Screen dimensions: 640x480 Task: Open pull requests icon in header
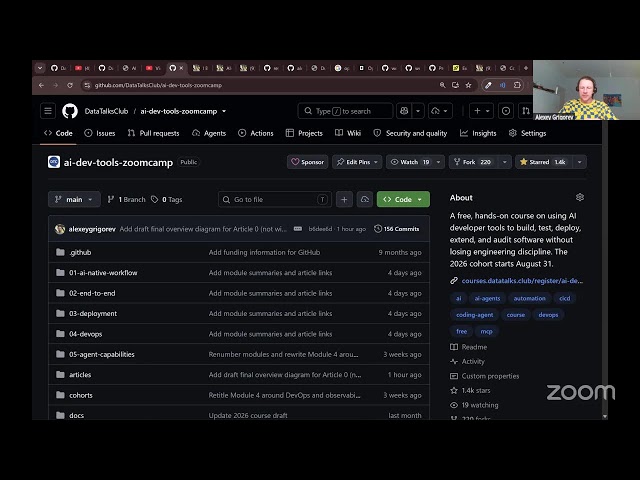pos(526,111)
